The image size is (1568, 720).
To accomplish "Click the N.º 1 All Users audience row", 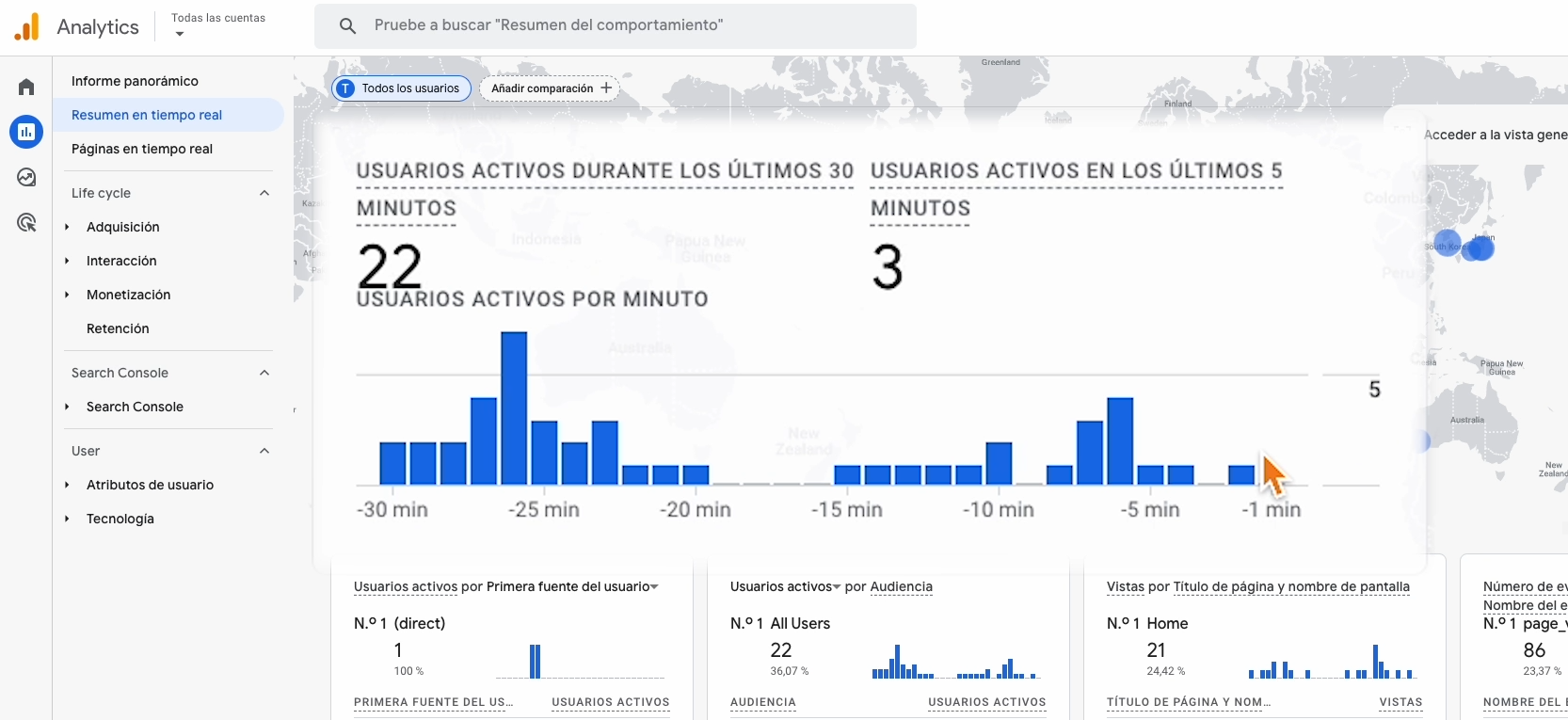I will click(x=780, y=623).
